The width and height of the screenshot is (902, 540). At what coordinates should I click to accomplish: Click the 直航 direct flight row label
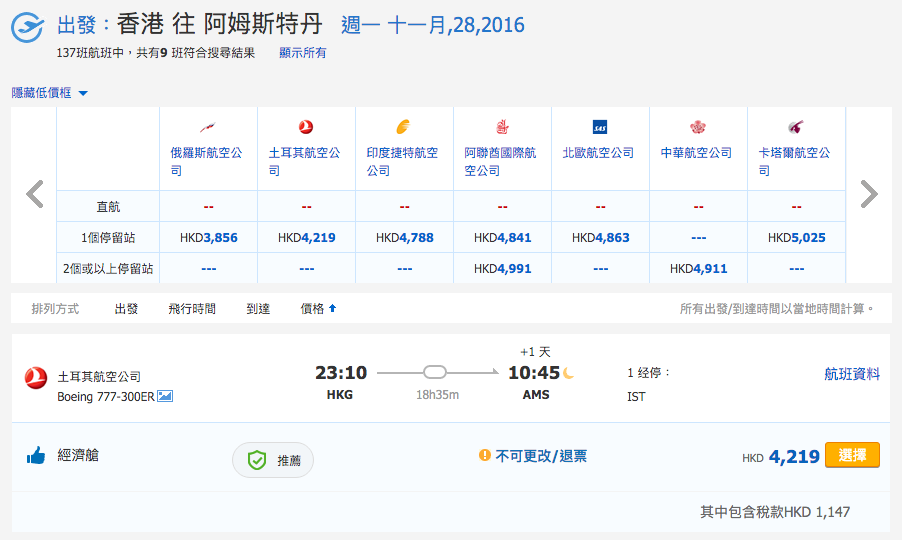(108, 206)
